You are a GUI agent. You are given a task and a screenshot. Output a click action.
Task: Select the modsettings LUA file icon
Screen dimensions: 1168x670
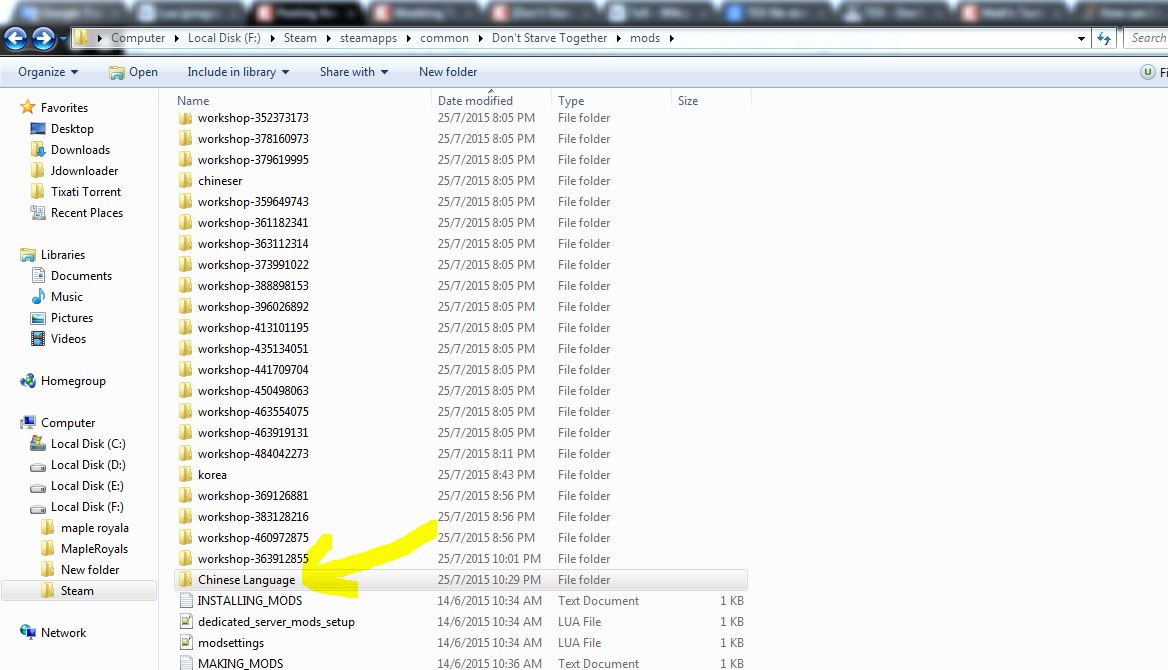186,643
